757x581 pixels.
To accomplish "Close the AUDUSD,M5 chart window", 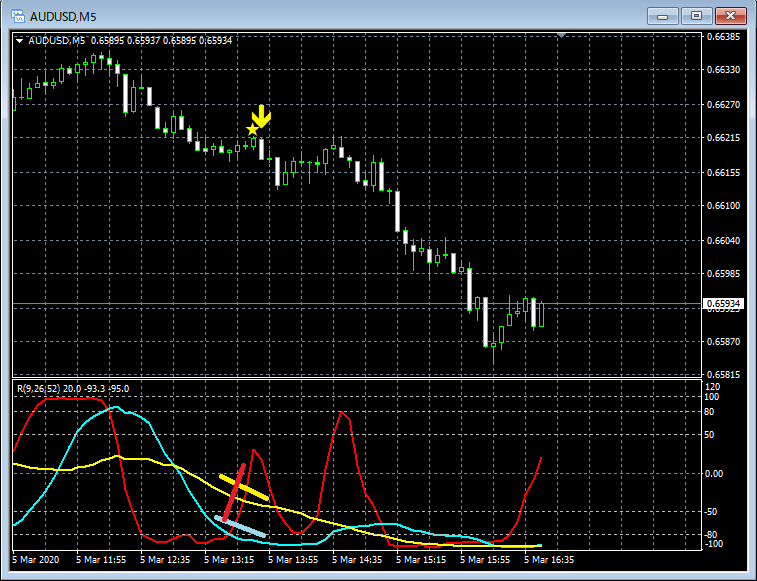I will [x=731, y=16].
